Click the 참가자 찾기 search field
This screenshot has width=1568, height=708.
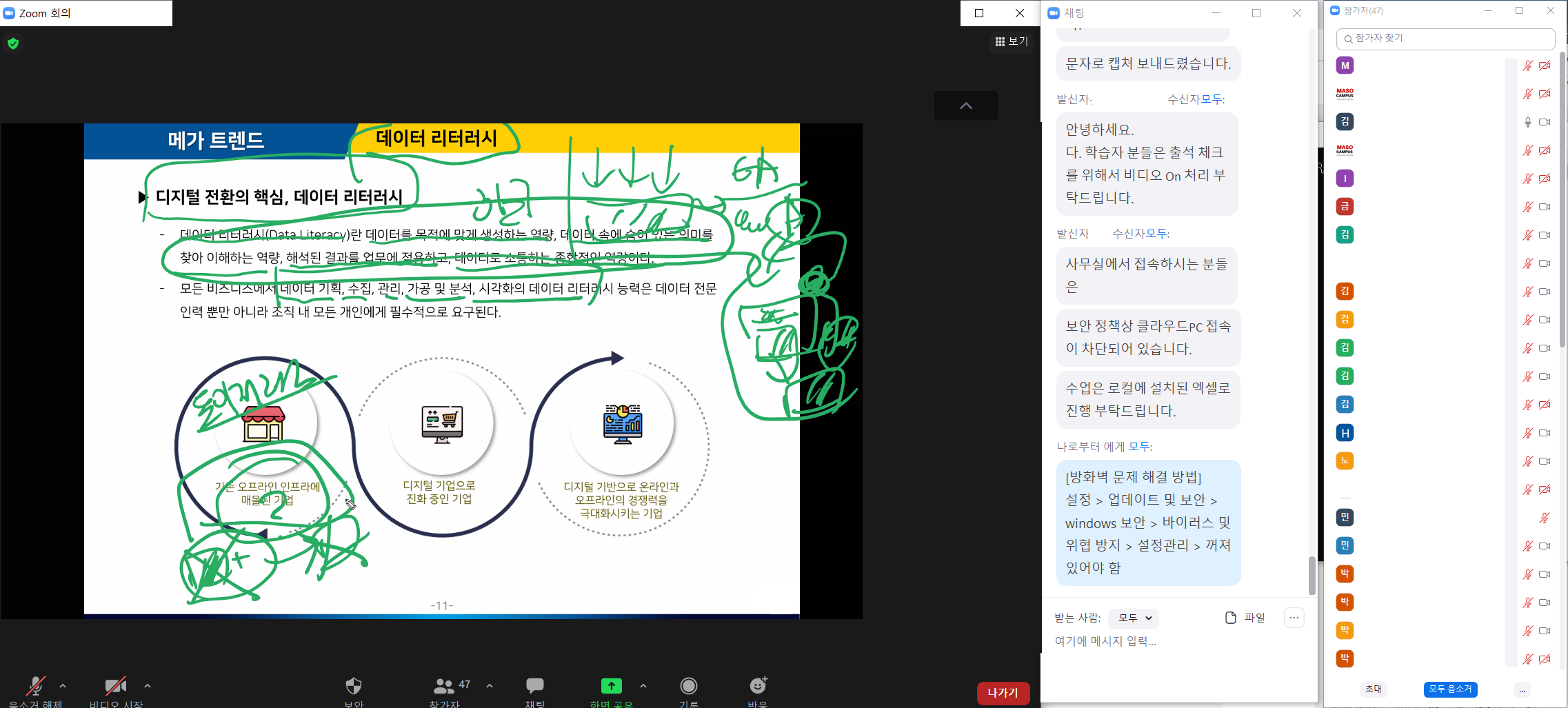point(1445,39)
